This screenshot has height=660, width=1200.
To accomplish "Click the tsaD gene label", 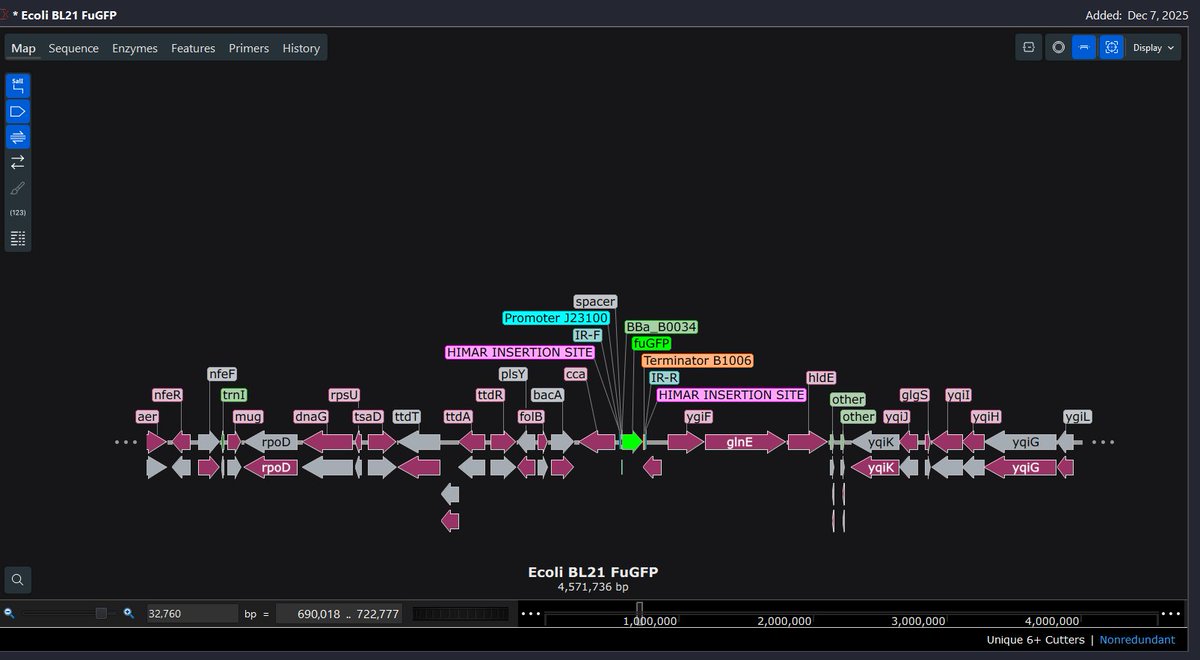I will 367,416.
